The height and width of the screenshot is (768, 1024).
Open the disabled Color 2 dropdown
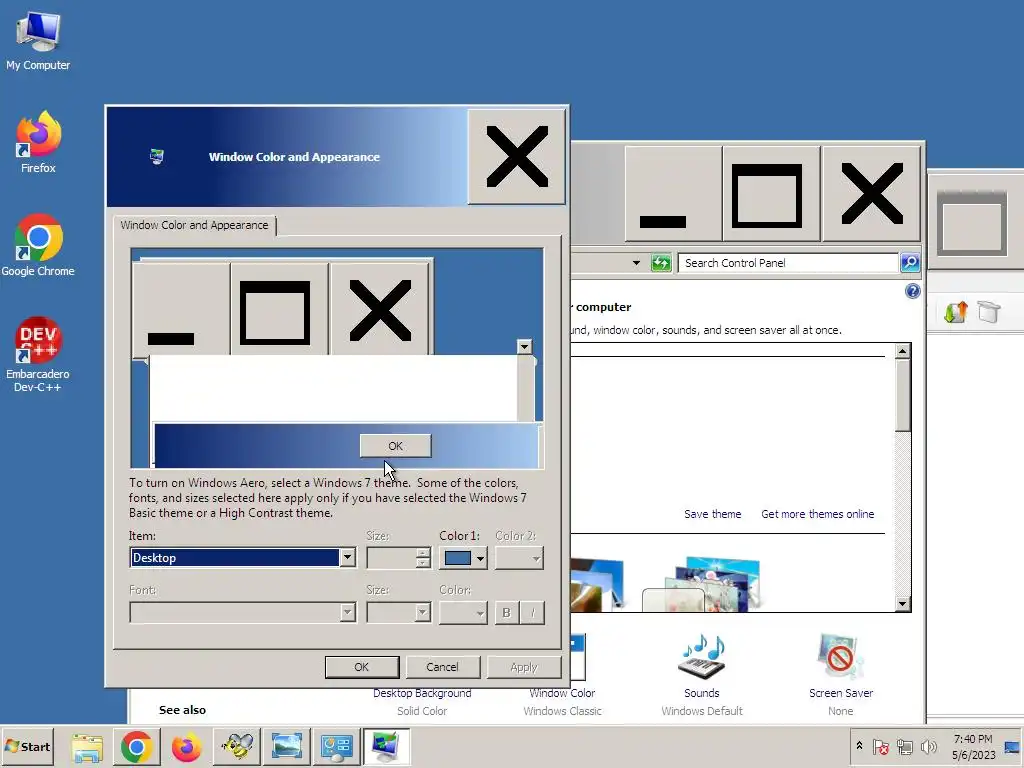click(x=519, y=558)
